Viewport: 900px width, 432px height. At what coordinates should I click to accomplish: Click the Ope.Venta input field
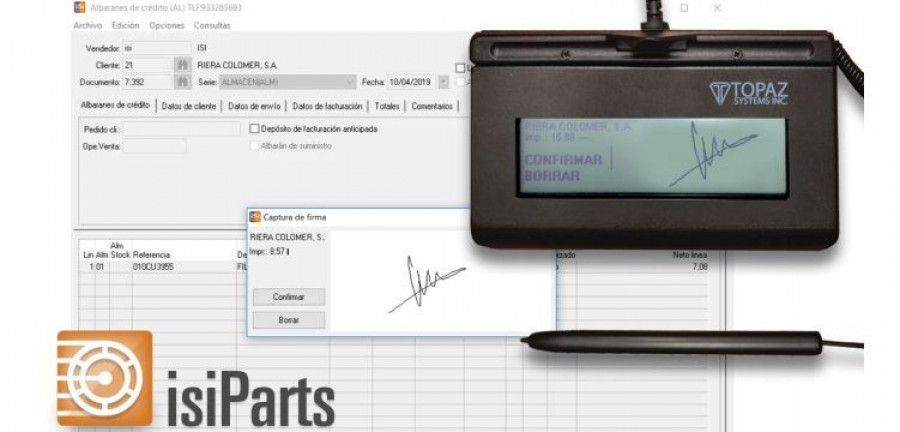(x=154, y=146)
